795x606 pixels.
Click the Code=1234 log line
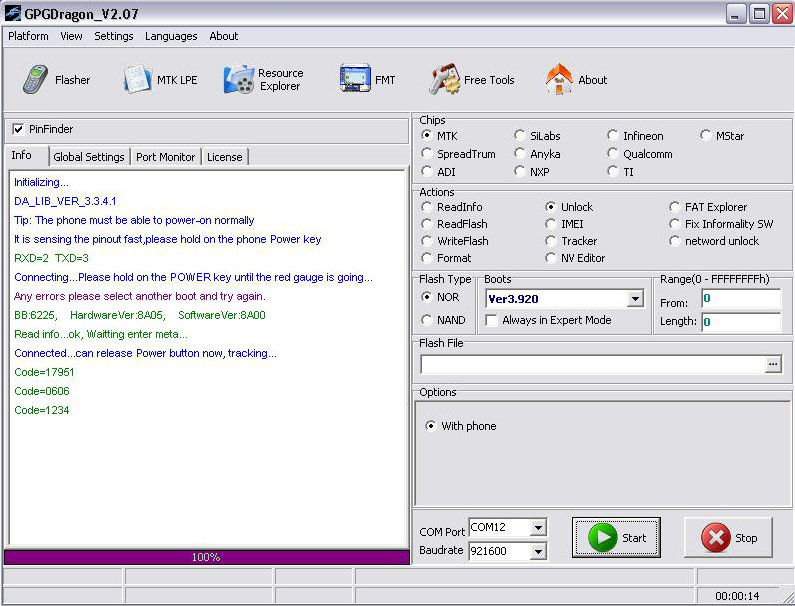click(42, 410)
